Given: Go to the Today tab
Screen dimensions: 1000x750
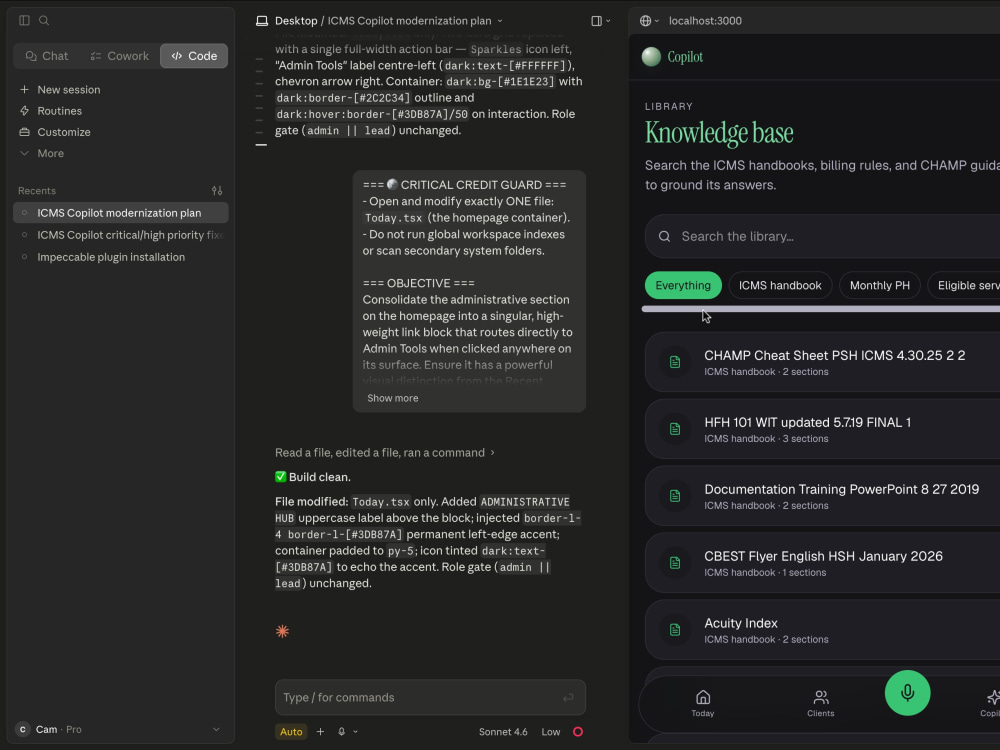Looking at the screenshot, I should coord(703,703).
